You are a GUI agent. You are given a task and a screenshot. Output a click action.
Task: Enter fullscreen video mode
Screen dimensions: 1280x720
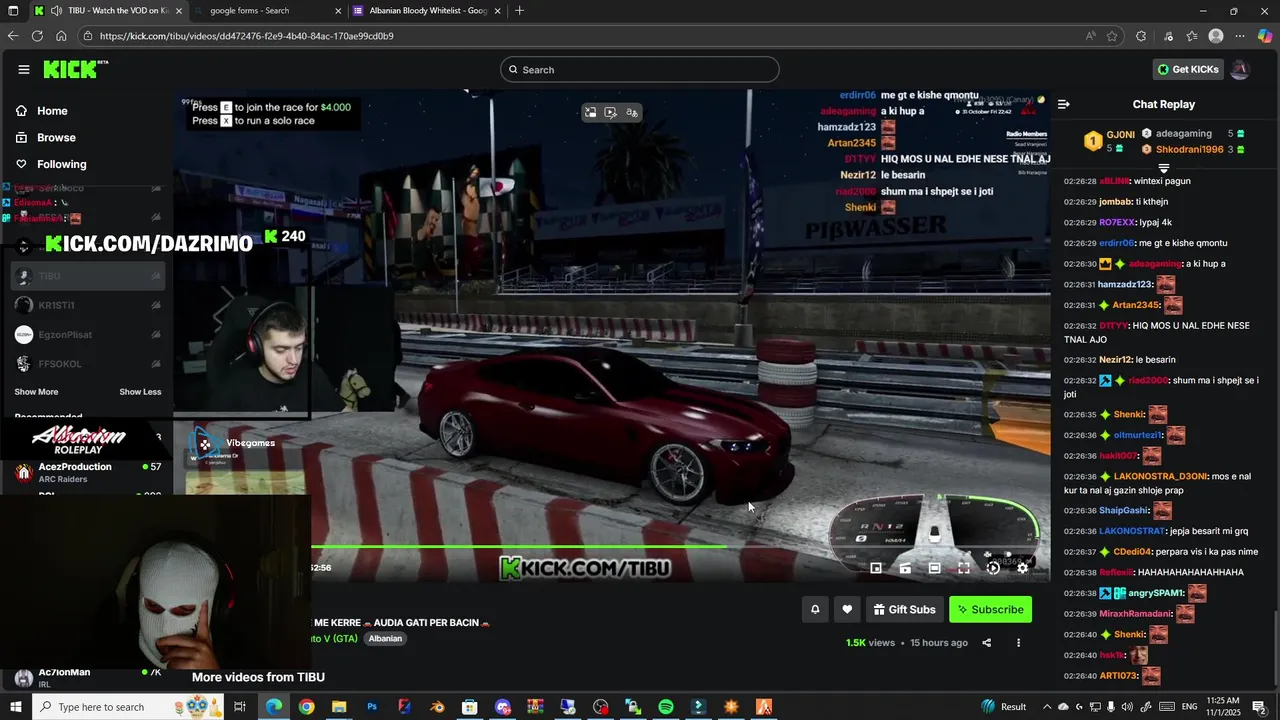pyautogui.click(x=964, y=568)
